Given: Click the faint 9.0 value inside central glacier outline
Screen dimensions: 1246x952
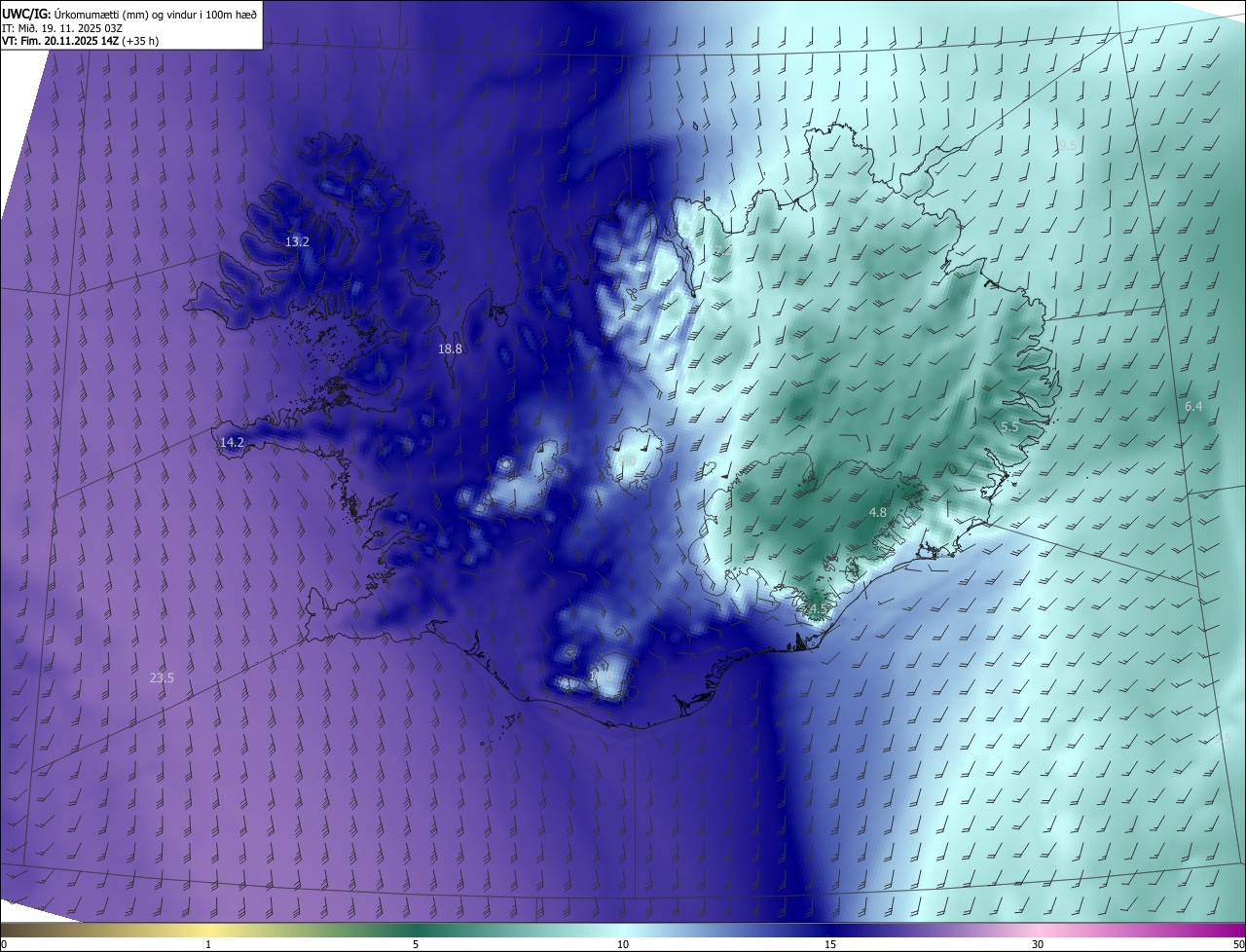Looking at the screenshot, I should pos(627,460).
